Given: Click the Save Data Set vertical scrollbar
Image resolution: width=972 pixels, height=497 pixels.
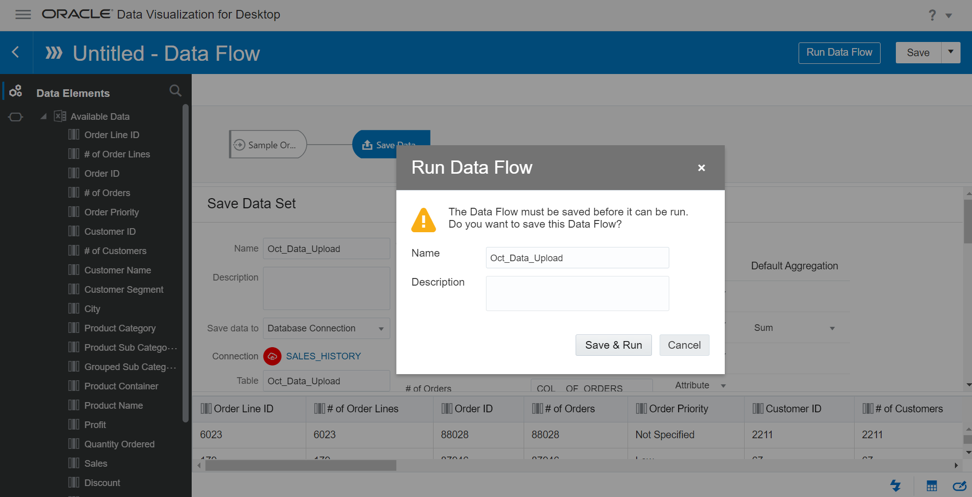Looking at the screenshot, I should coord(968,222).
